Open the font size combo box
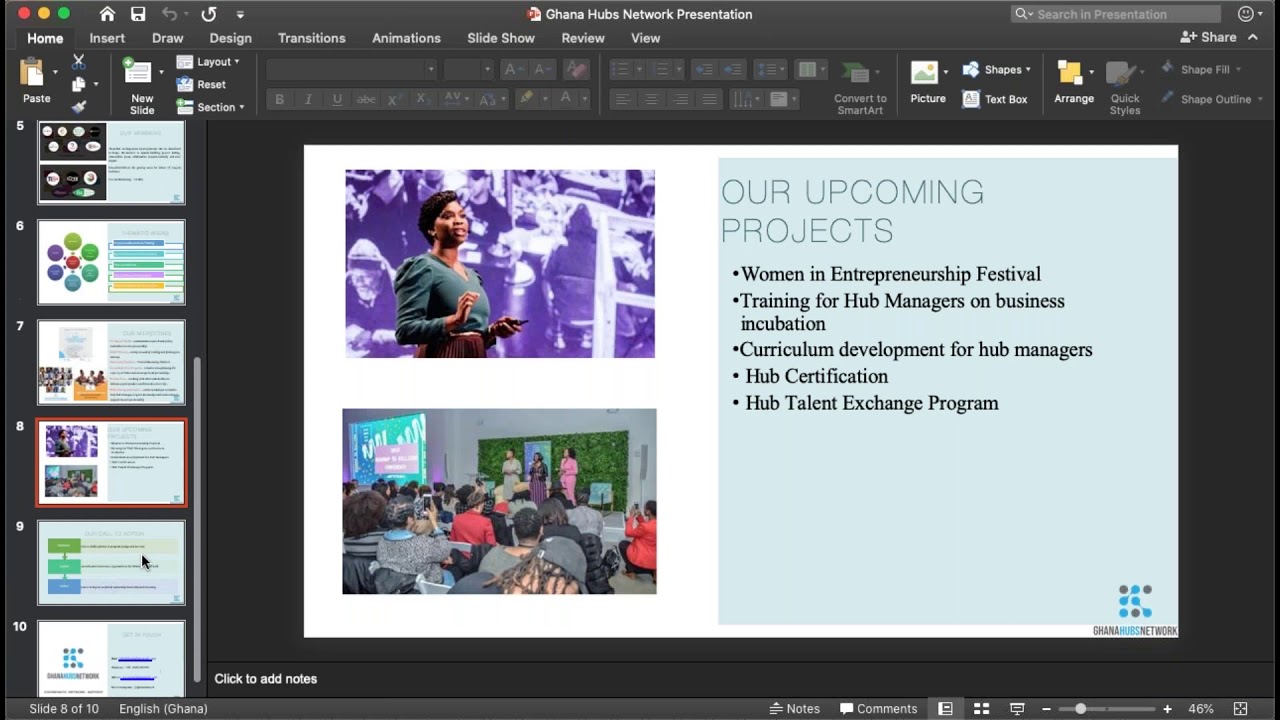Viewport: 1280px width, 720px height. 468,69
